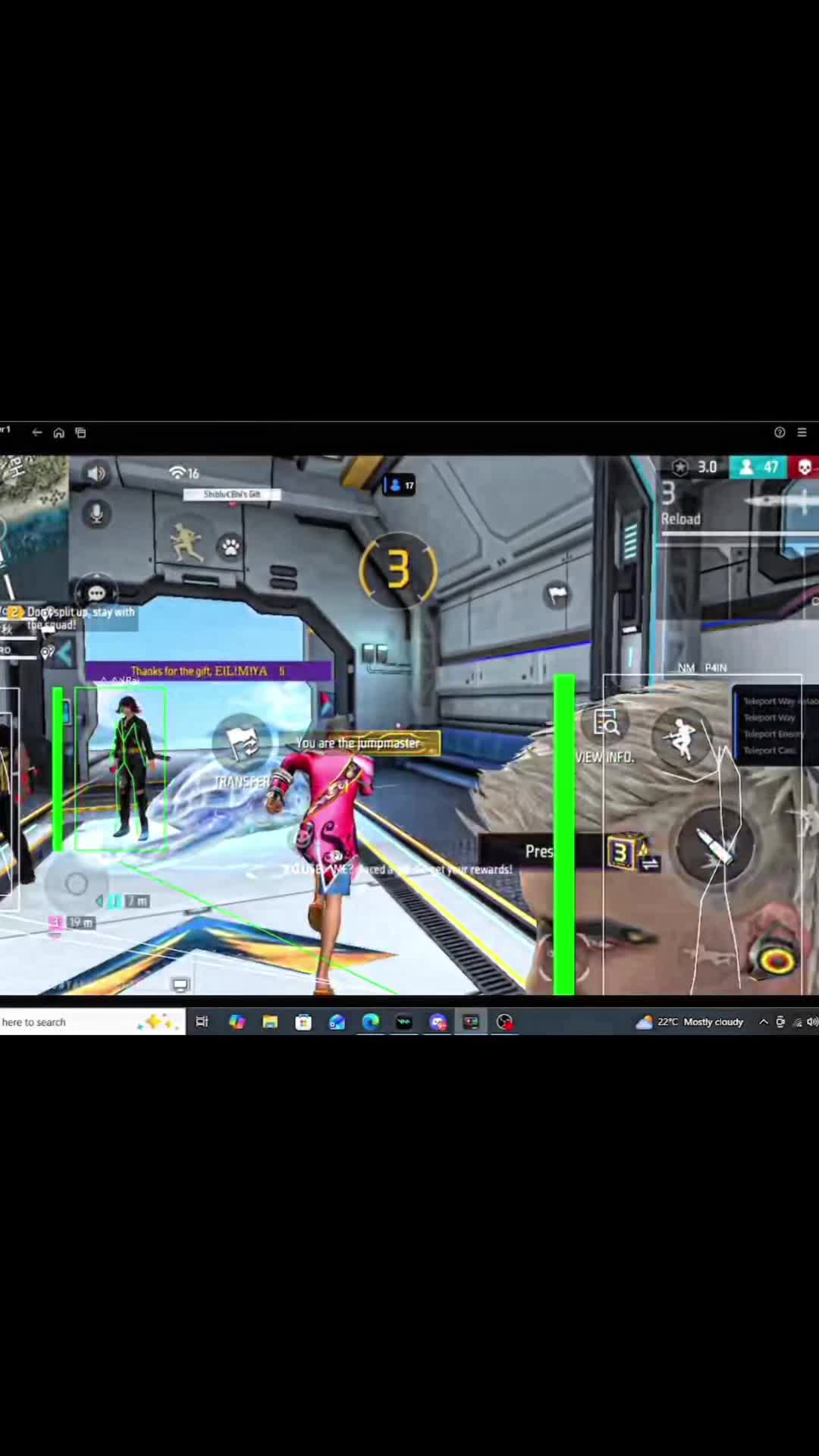Click the taskbar volume icon
The width and height of the screenshot is (819, 1456).
coord(812,1022)
